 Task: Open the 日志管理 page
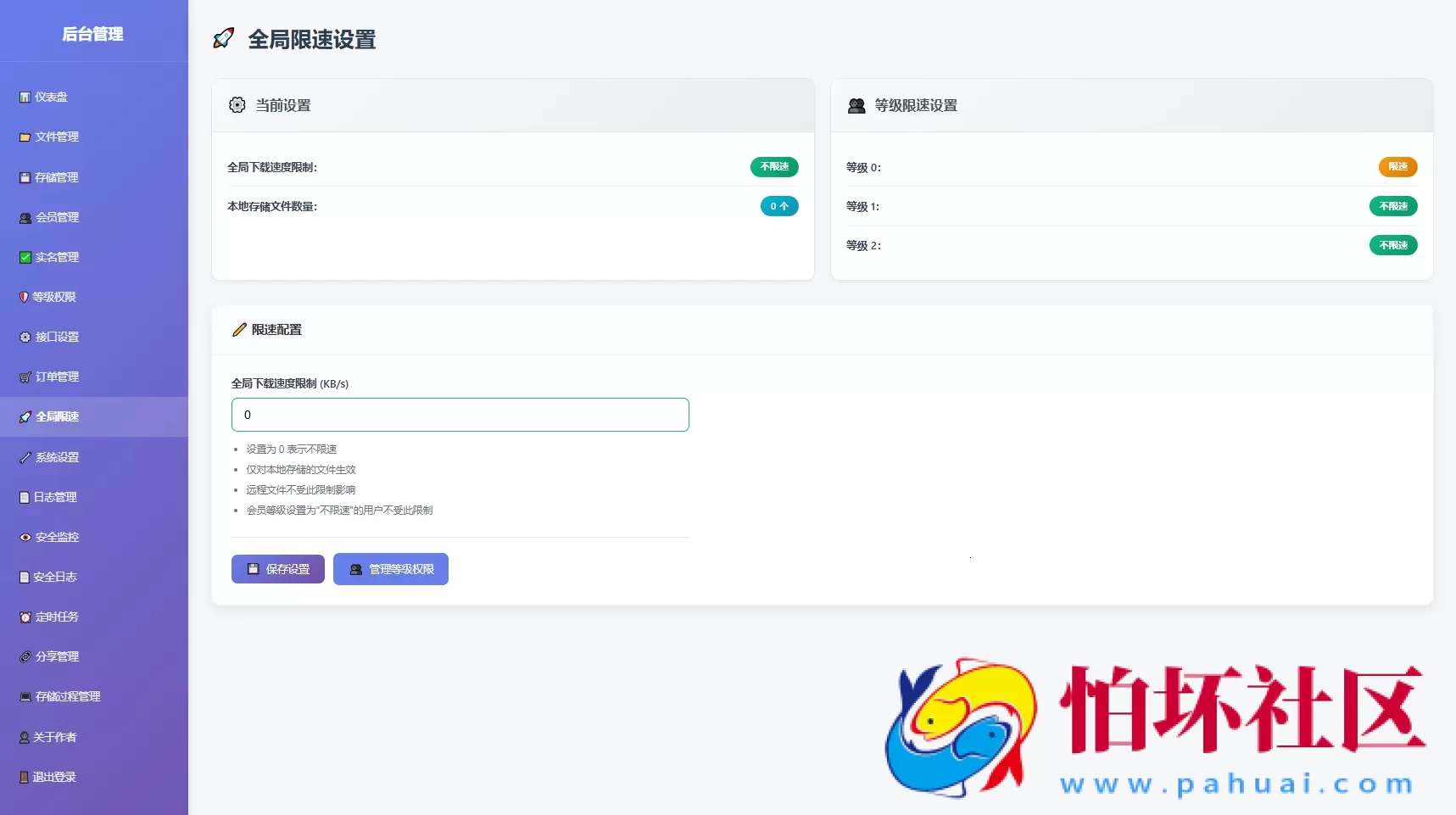pyautogui.click(x=56, y=497)
